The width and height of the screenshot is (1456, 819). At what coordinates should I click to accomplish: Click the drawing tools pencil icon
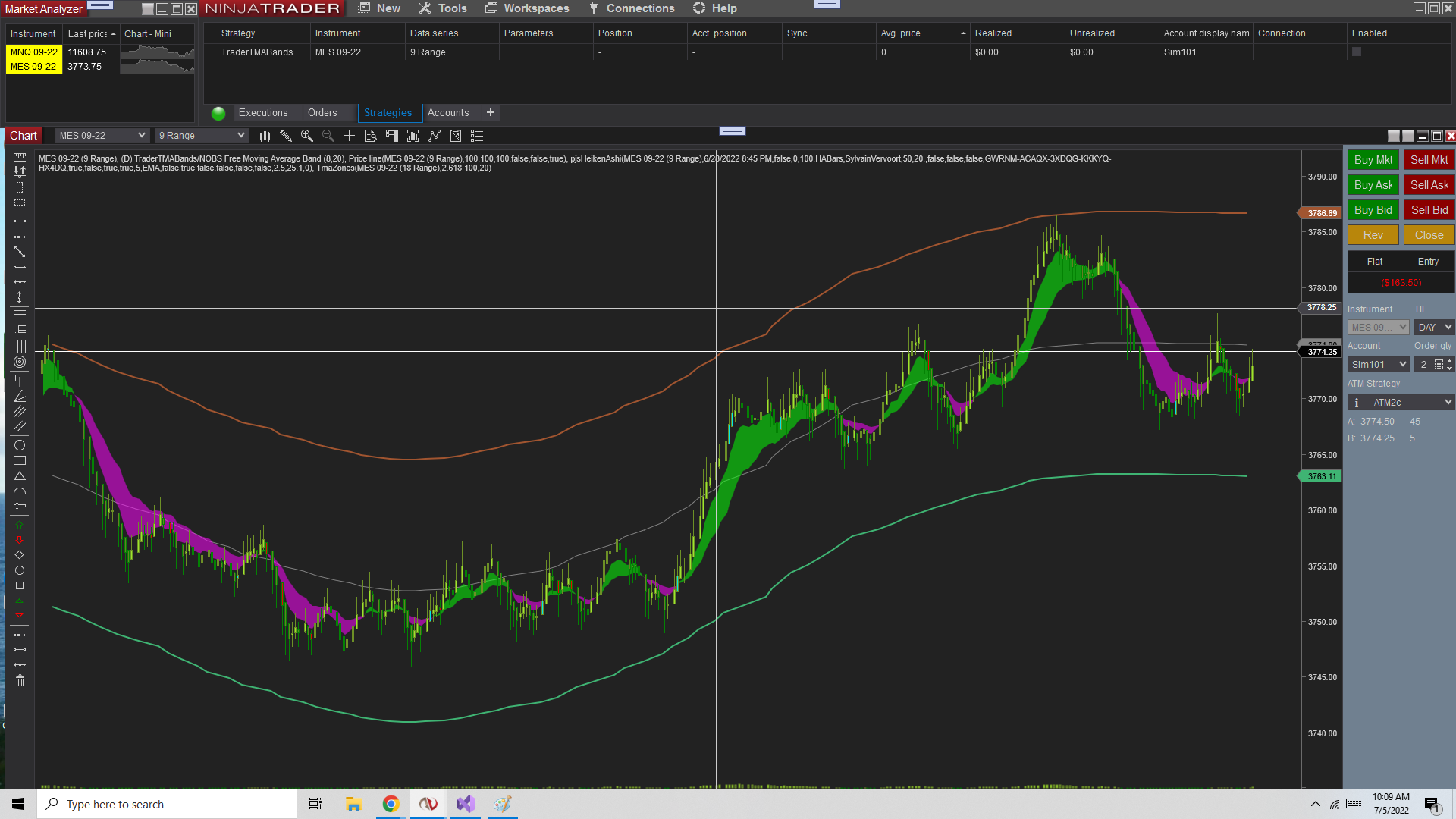pos(286,136)
